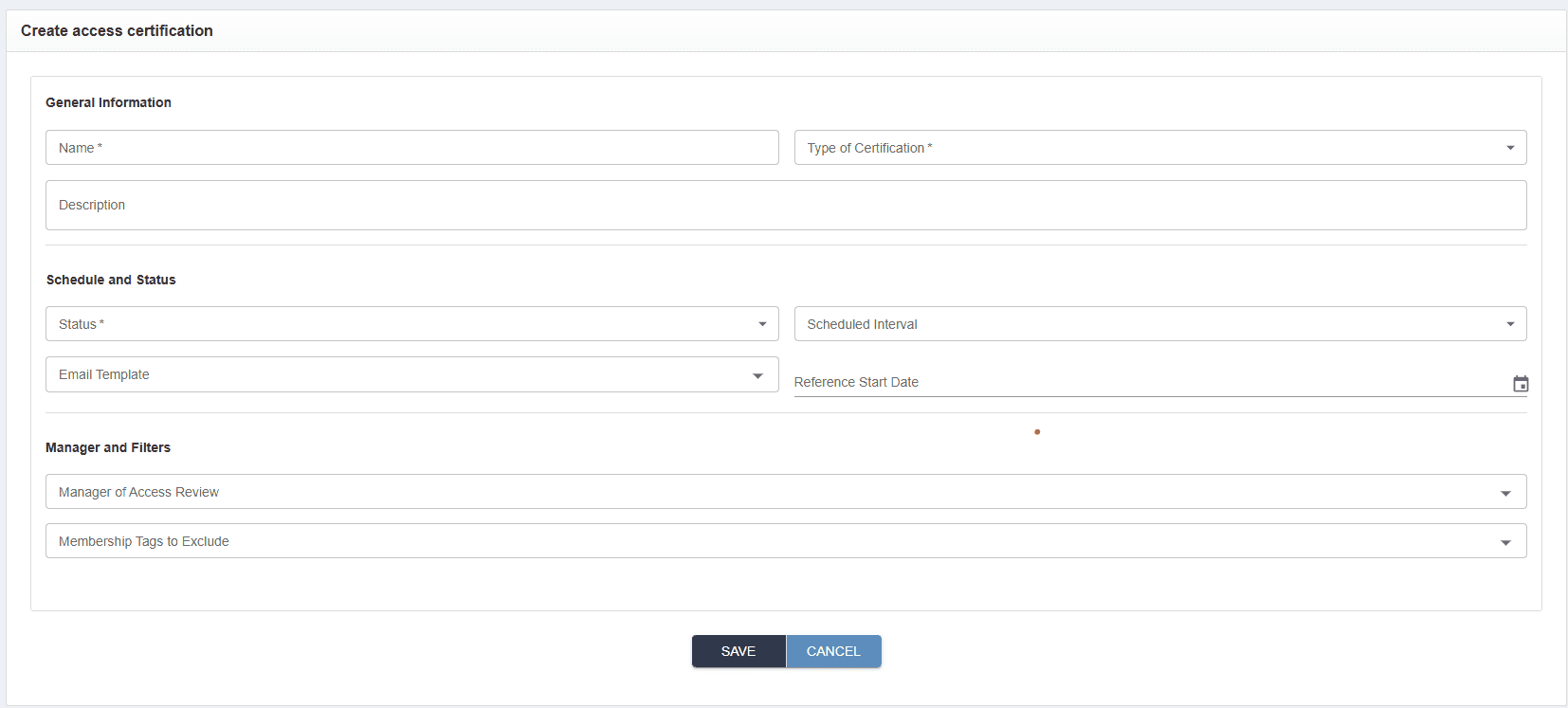Click the Email Template caret arrow
Image resolution: width=1568 pixels, height=708 pixels.
coord(757,375)
